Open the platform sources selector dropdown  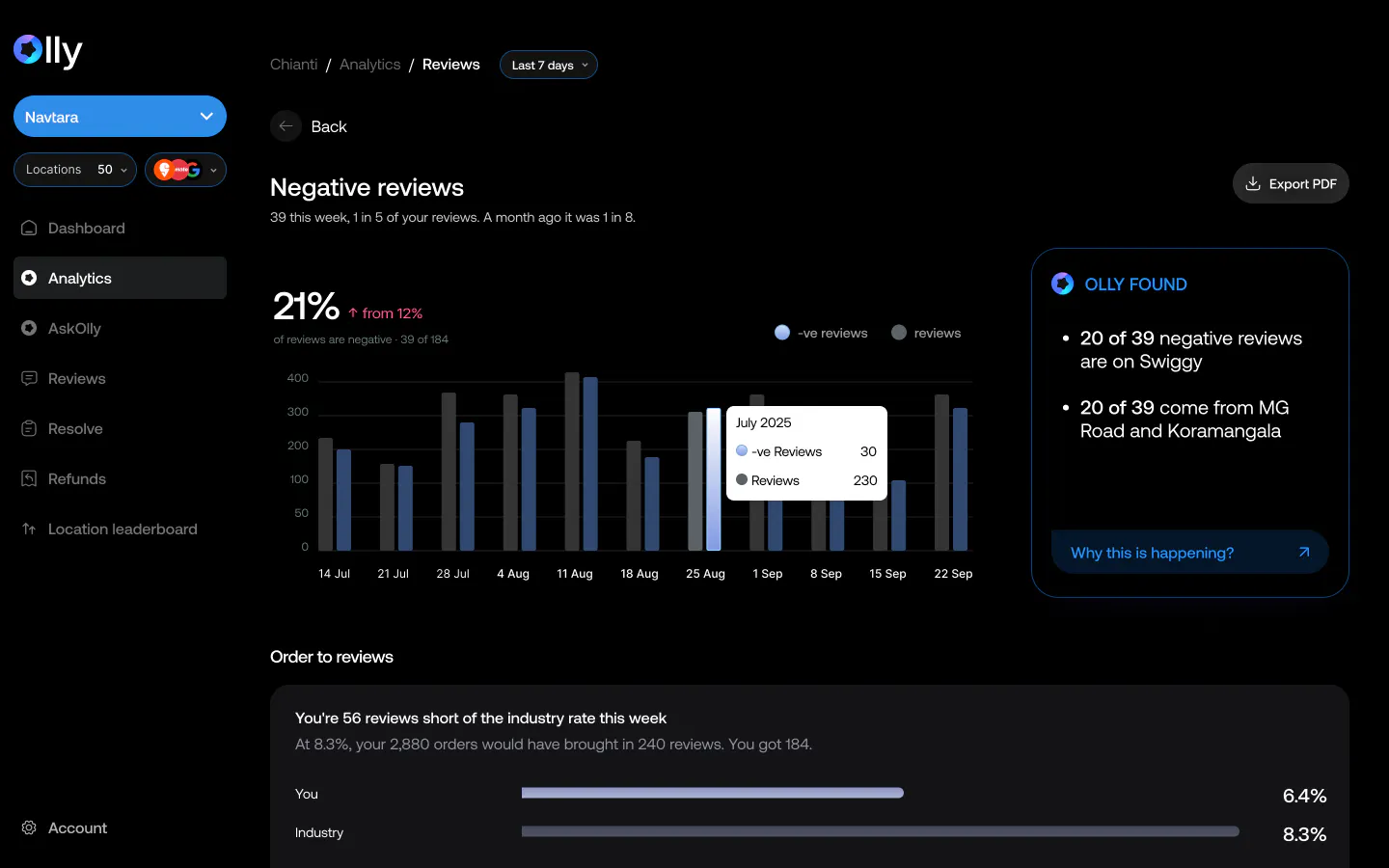185,170
